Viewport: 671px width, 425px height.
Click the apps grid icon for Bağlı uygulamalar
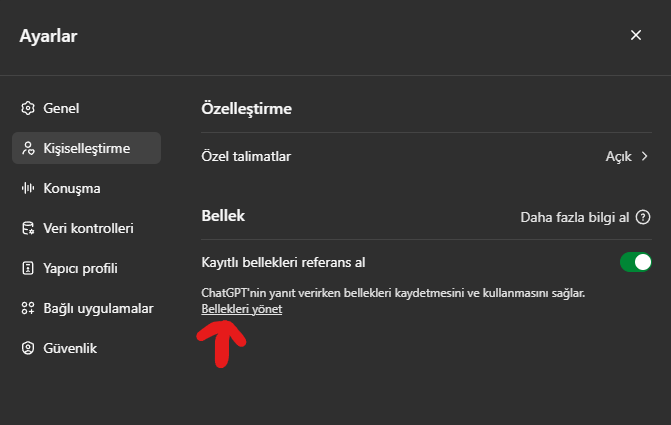click(28, 308)
